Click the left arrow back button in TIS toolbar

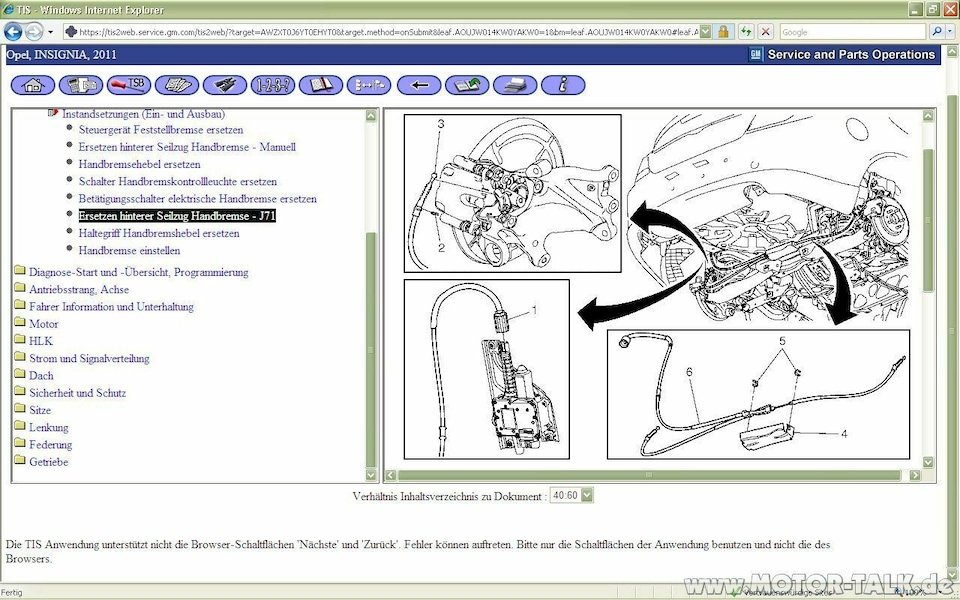click(x=419, y=85)
